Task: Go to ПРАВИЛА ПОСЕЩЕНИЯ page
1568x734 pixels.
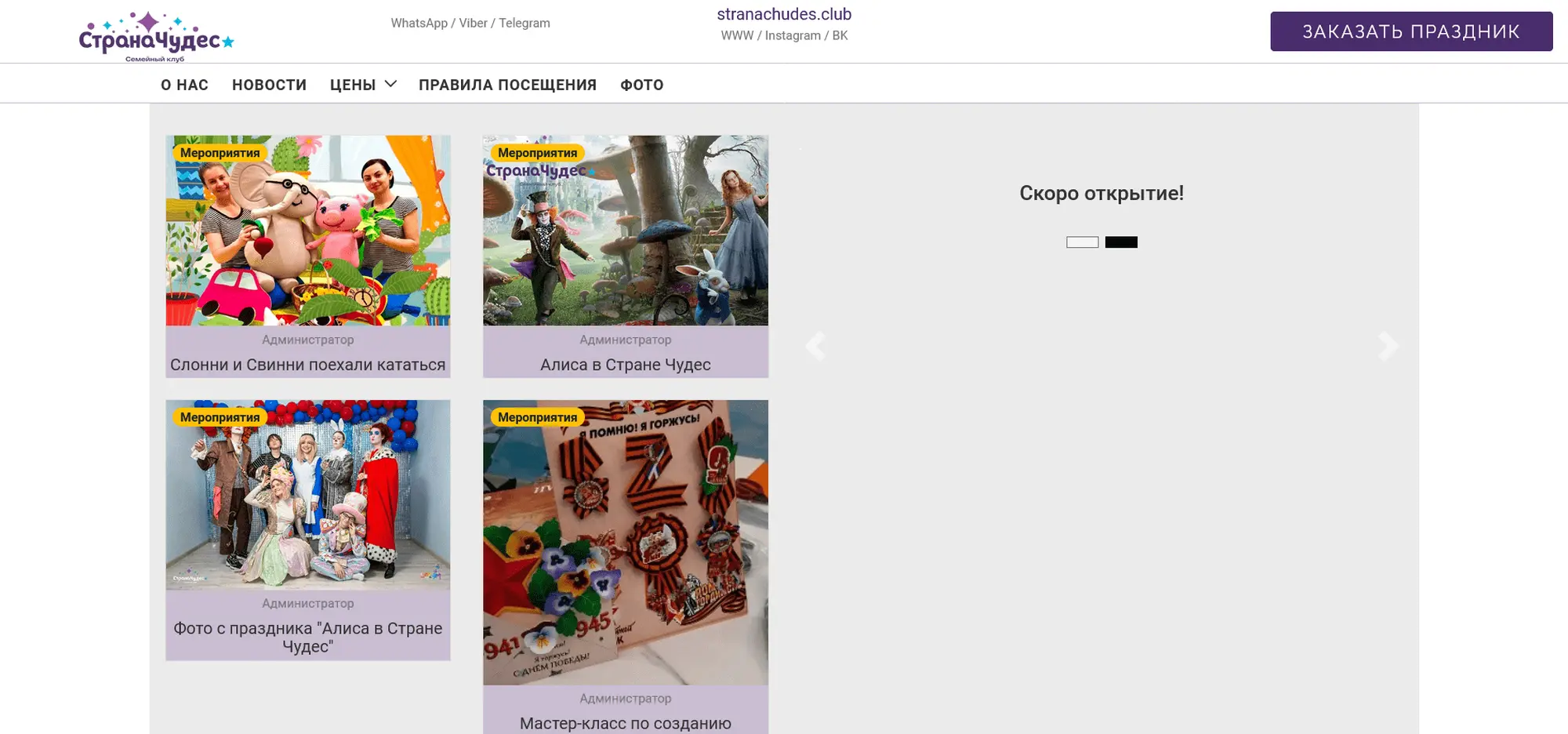Action: pos(507,85)
